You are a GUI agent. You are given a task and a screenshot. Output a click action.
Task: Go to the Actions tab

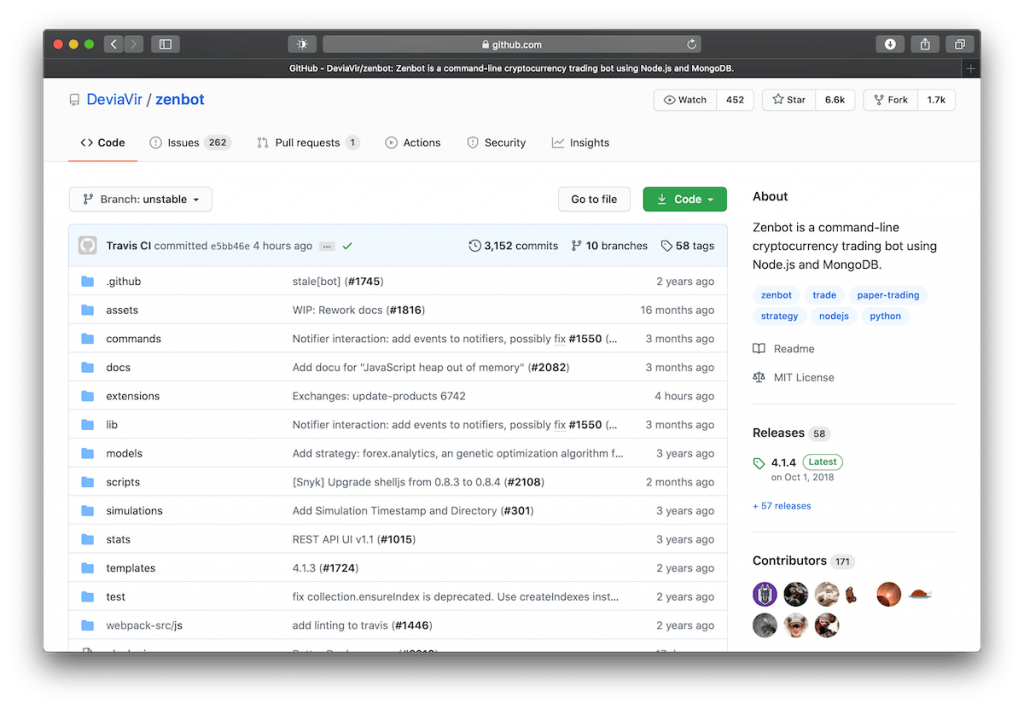(413, 143)
